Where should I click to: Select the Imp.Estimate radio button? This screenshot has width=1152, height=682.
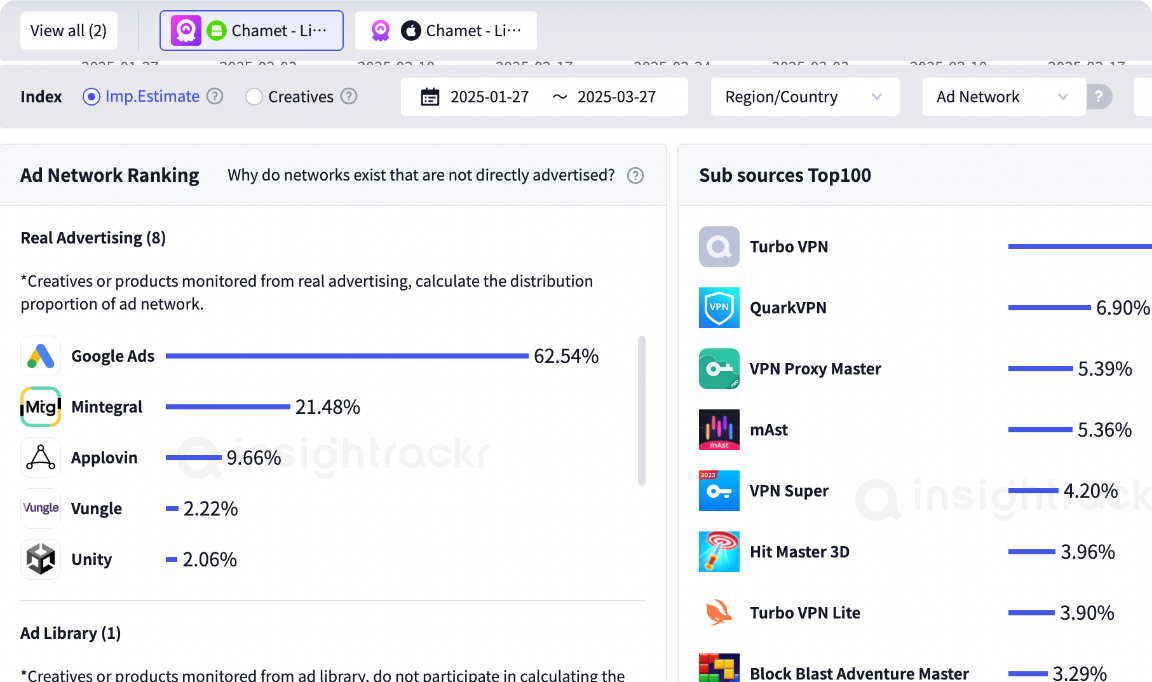92,97
